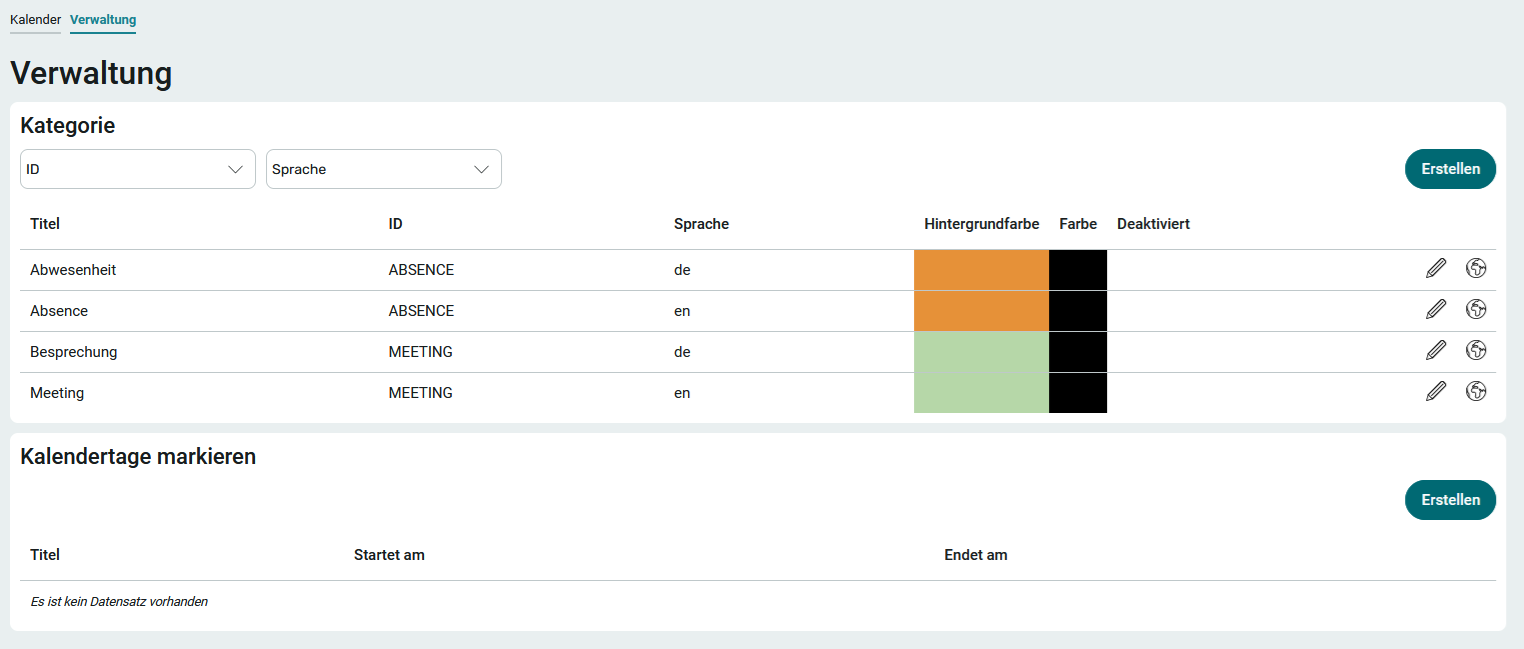Click the Hintergrundfarbe column header

981,224
